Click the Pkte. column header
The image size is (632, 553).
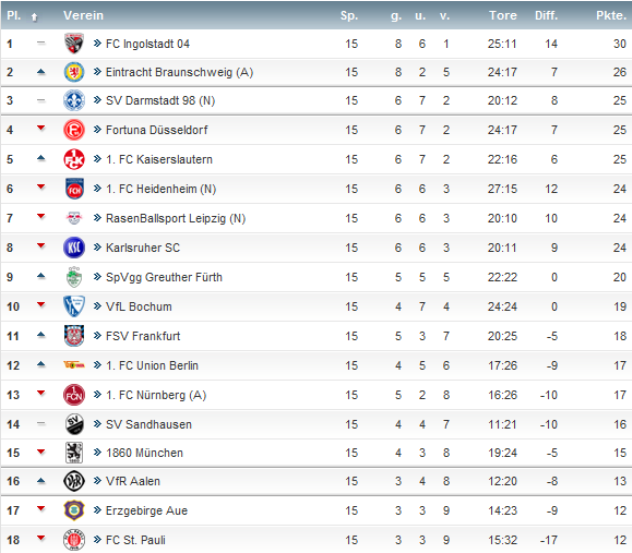click(x=610, y=15)
